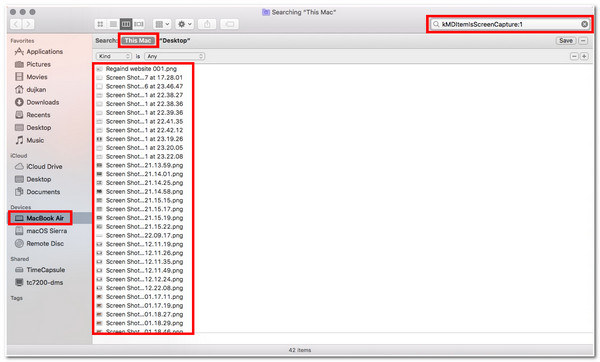Select the "Desktop" search scope
This screenshot has height=362, width=600.
click(175, 40)
